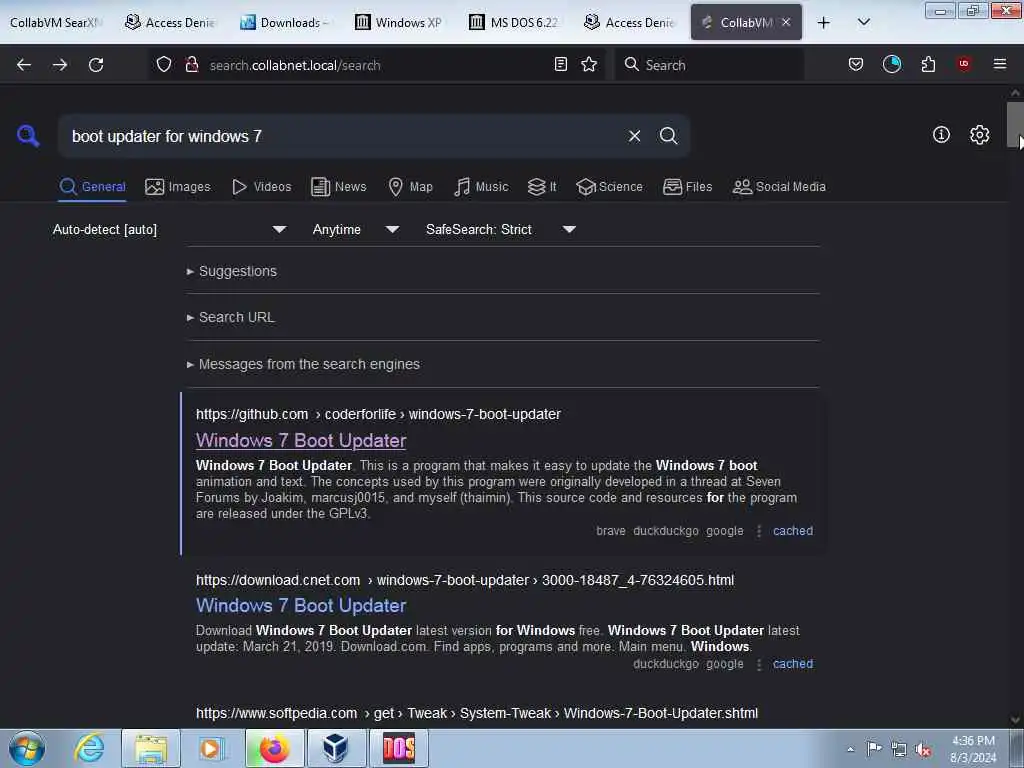Screen dimensions: 1024x768
Task: Open CNET Windows 7 Boot Updater result
Action: click(301, 606)
